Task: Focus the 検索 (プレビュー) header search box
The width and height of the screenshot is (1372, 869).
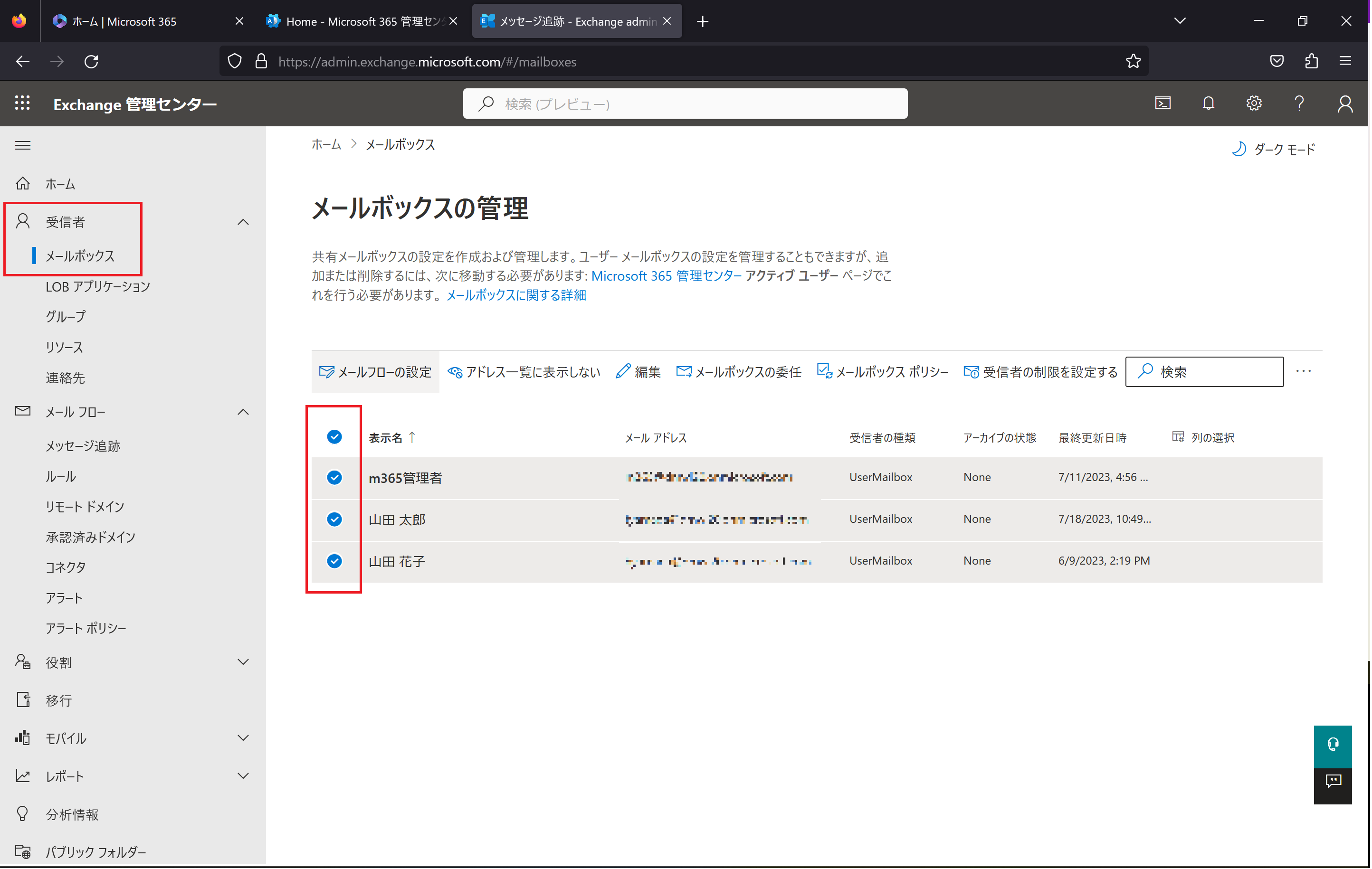Action: tap(685, 103)
